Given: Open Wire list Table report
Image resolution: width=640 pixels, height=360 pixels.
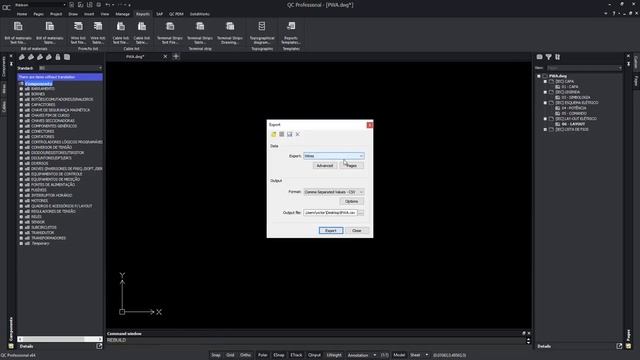Looking at the screenshot, I should coord(98,32).
